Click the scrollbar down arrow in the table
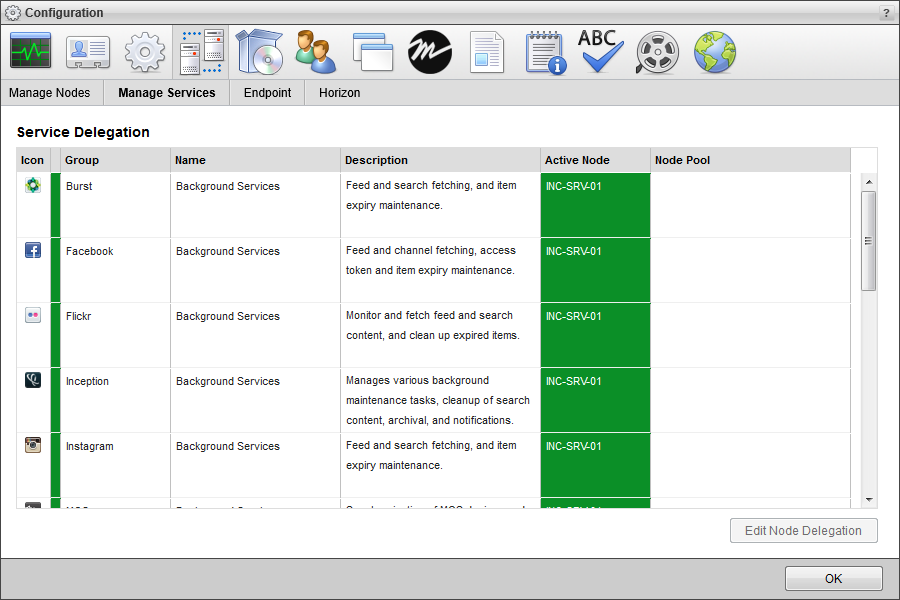The image size is (900, 600). point(867,500)
